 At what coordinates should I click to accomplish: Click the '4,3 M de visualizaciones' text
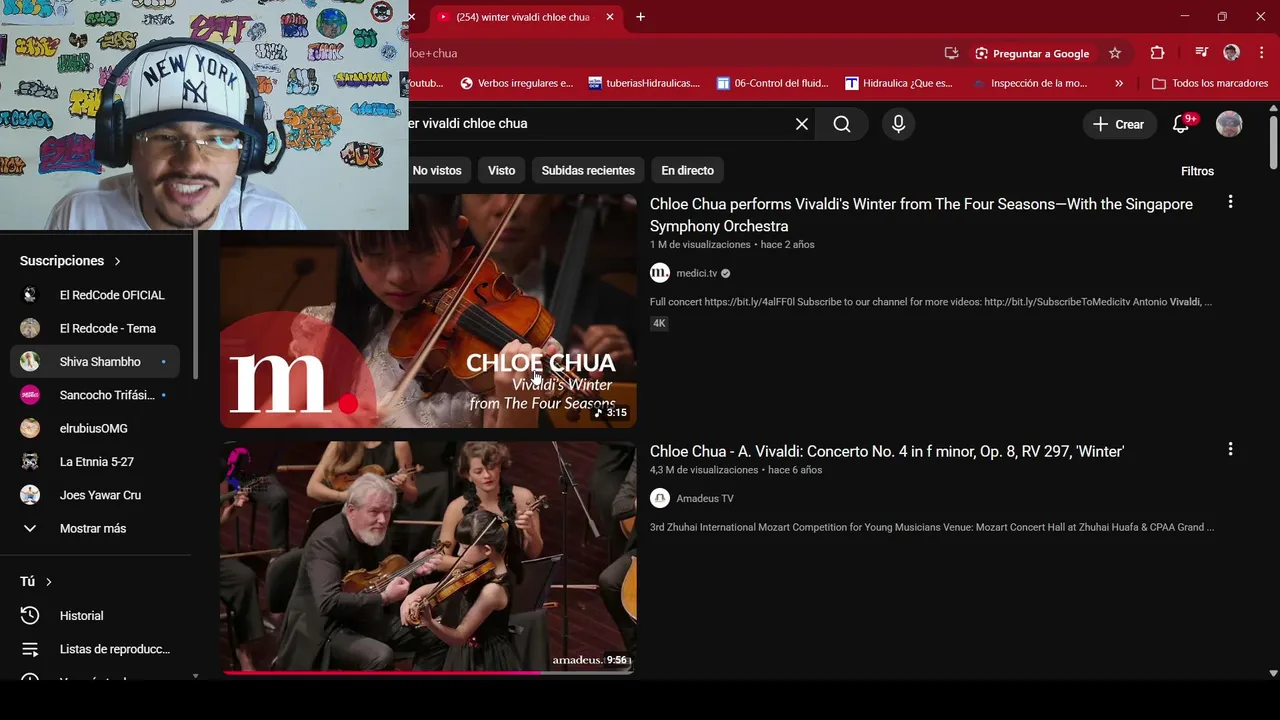coord(704,470)
